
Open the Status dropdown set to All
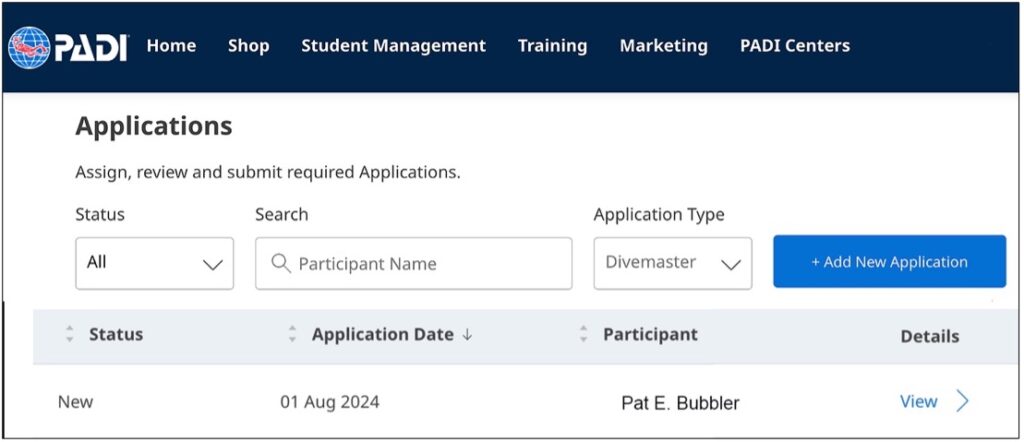coord(154,263)
